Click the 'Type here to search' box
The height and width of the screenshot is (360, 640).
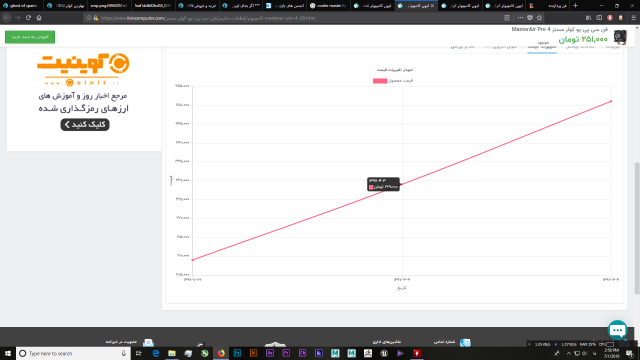click(x=73, y=353)
